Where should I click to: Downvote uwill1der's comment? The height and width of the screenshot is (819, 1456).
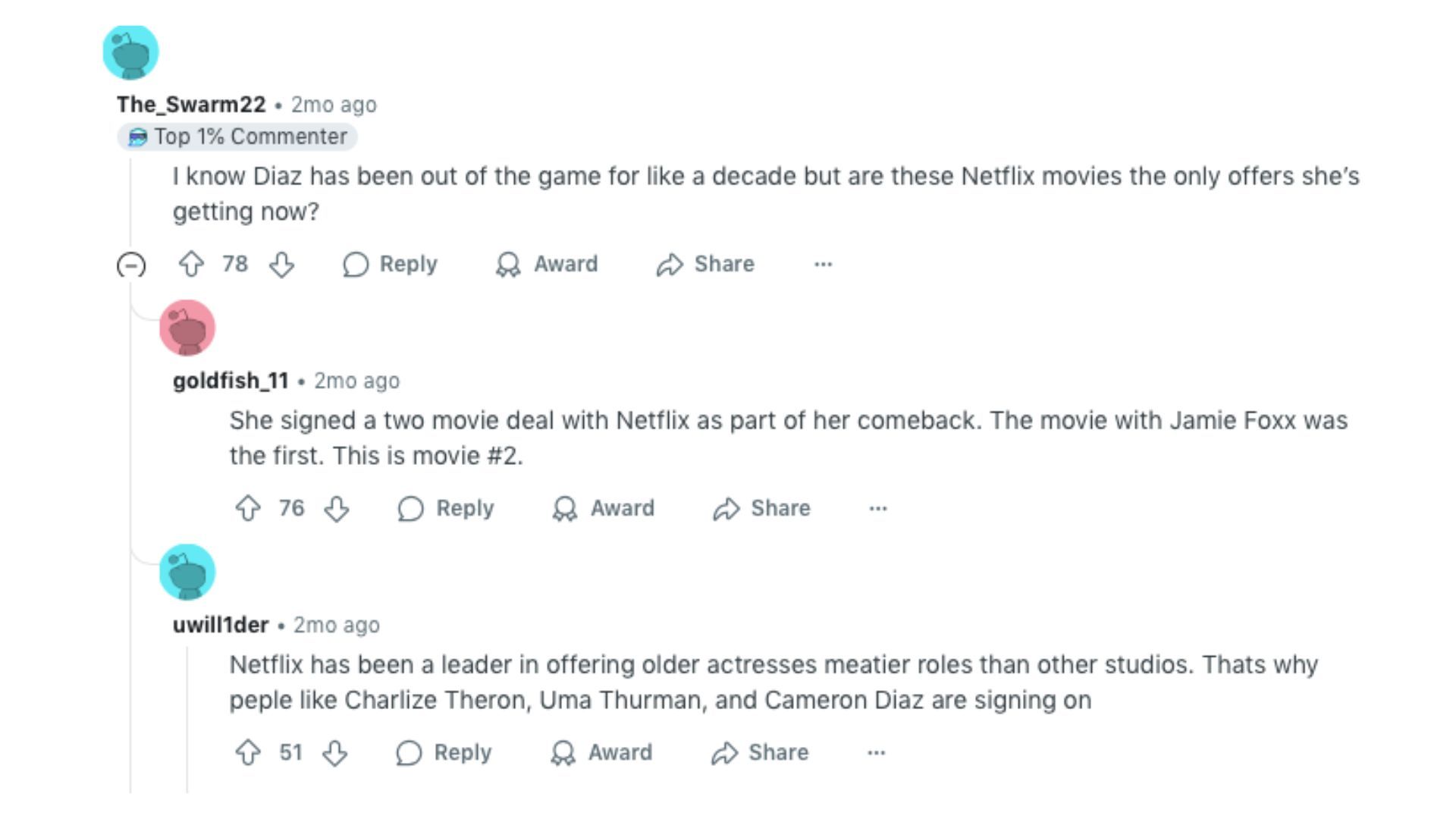tap(335, 753)
